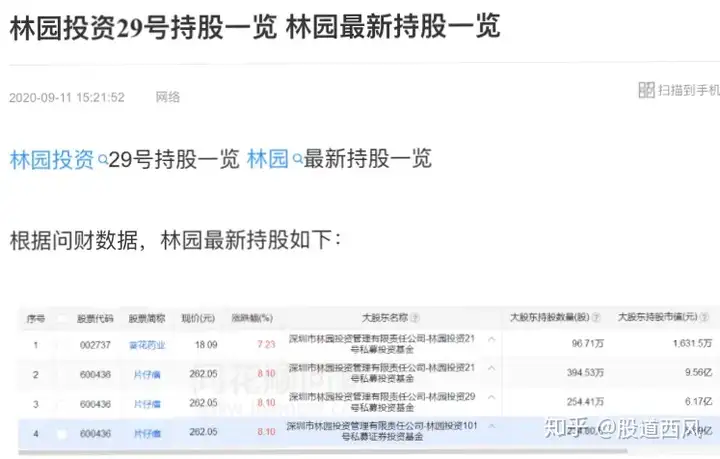Open the 莱花药业 stock link
This screenshot has width=720, height=459.
click(x=147, y=345)
